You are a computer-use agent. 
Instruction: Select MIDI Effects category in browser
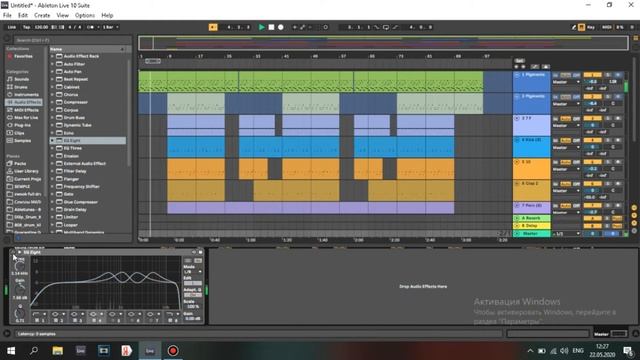23,110
